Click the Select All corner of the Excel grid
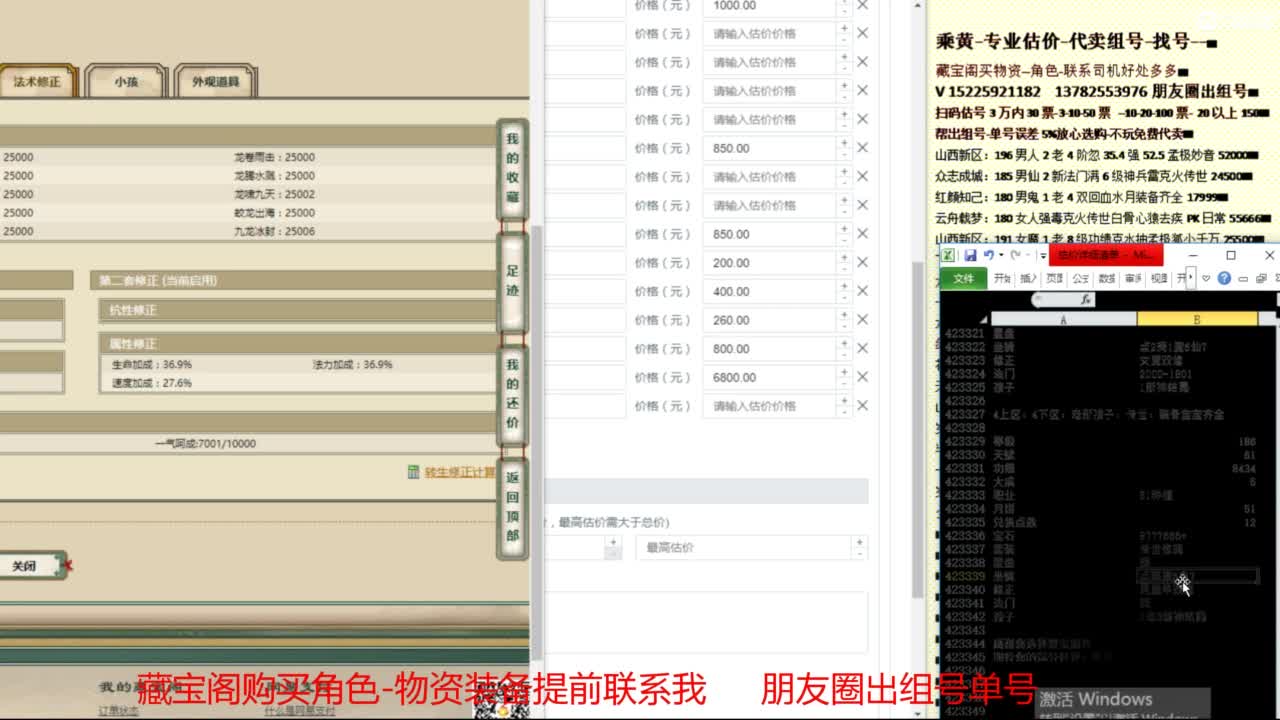This screenshot has height=720, width=1280. [982, 319]
